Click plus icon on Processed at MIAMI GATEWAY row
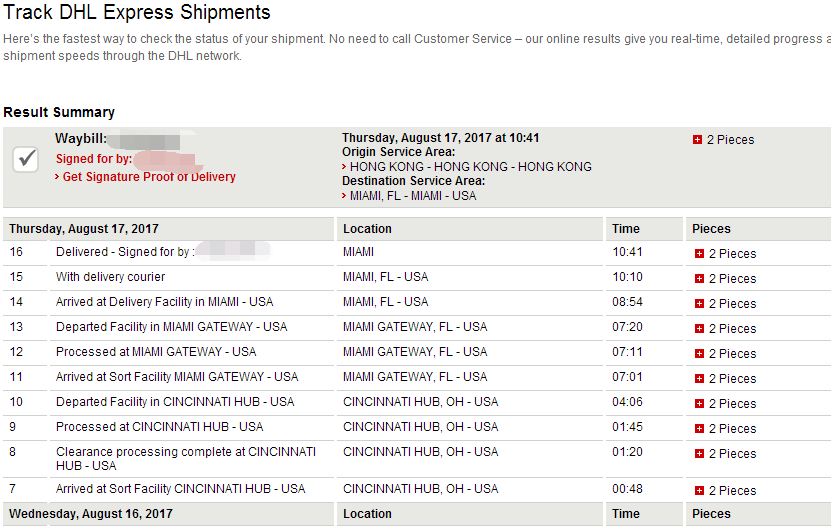 700,354
